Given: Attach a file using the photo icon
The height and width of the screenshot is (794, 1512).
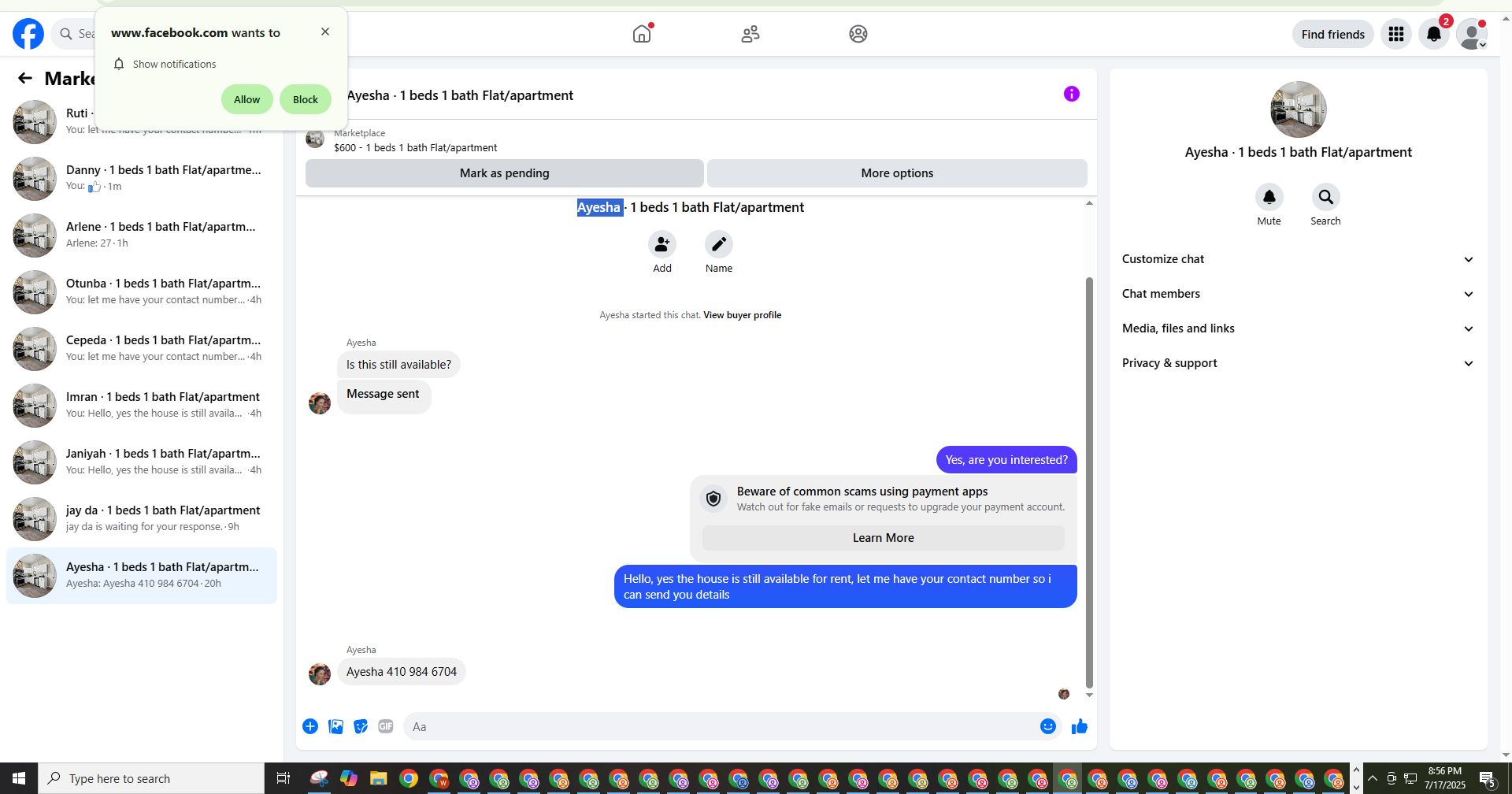Looking at the screenshot, I should [335, 726].
